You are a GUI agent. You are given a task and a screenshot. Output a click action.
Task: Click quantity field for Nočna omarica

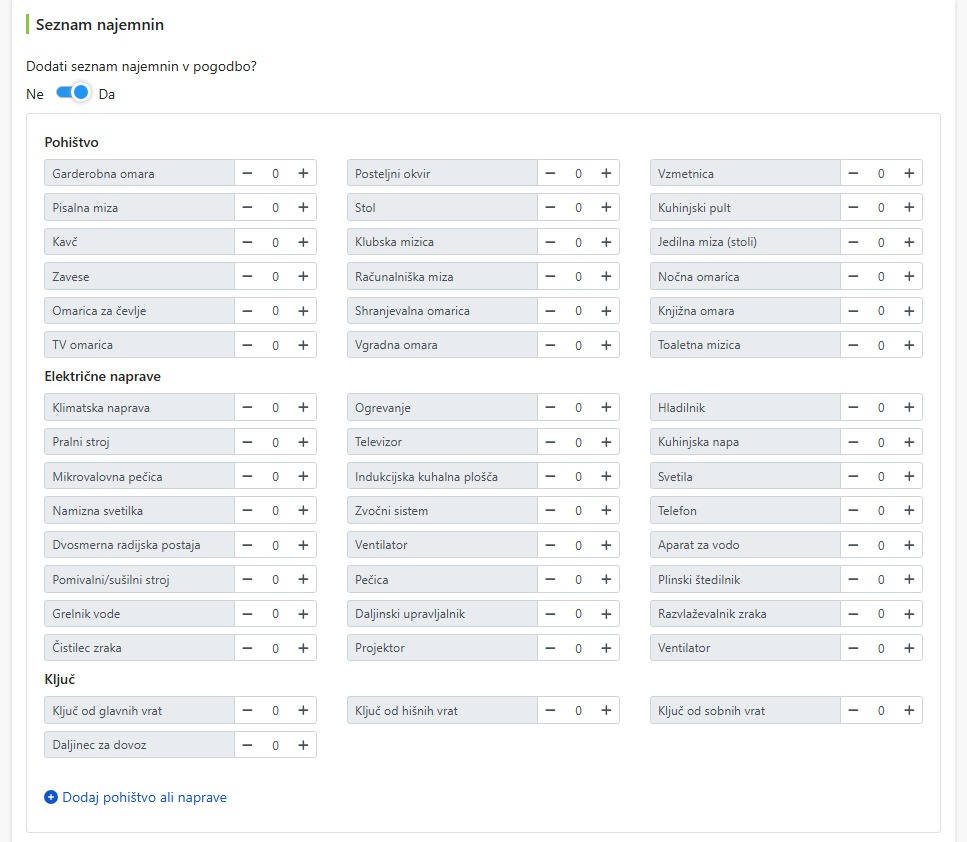click(881, 276)
